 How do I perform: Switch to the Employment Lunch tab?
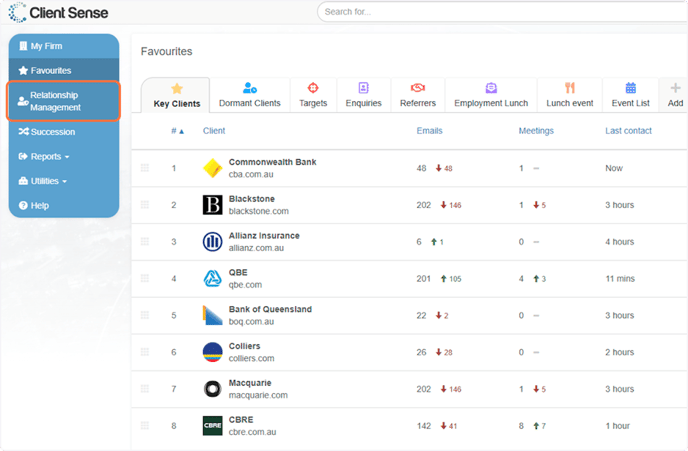[491, 95]
